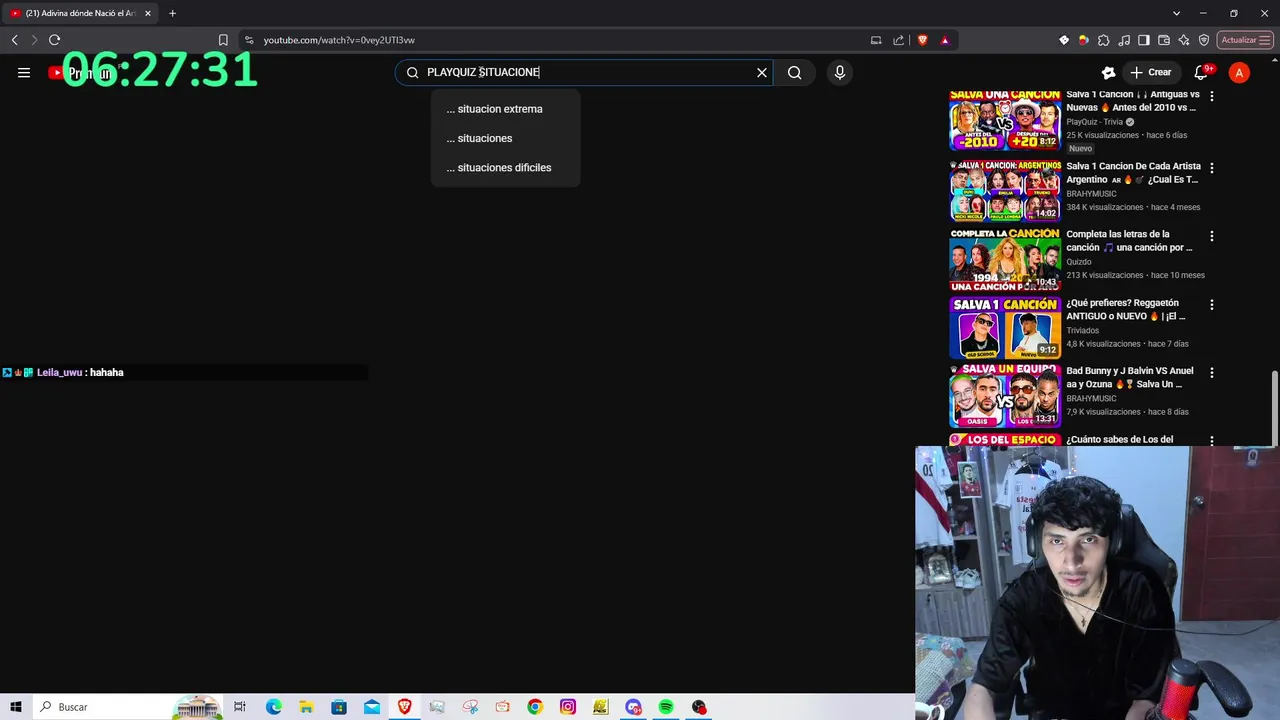Open the Snipping Tool taskbar icon
The width and height of the screenshot is (1280, 720).
coord(470,707)
